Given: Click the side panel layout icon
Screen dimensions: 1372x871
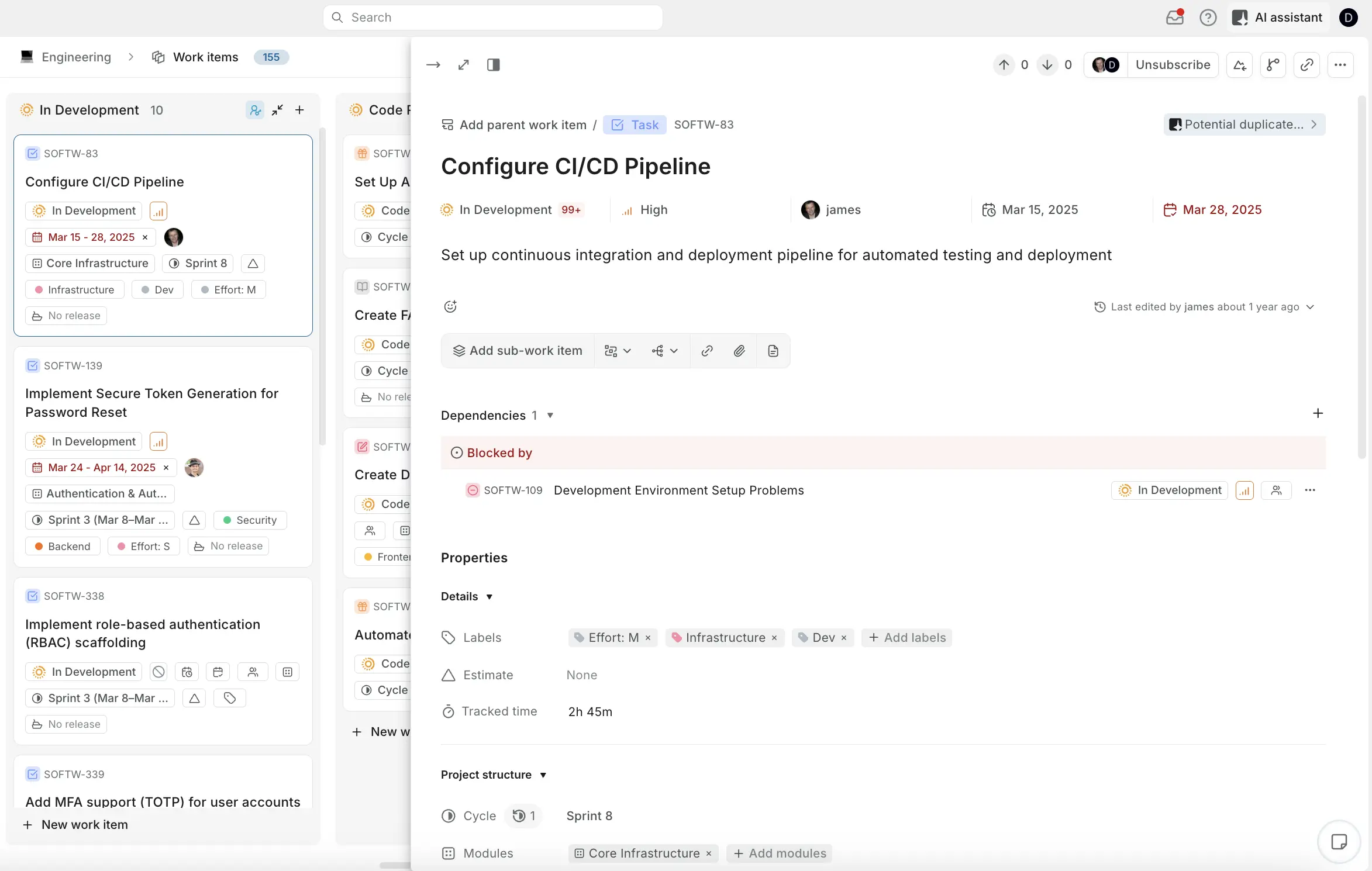Looking at the screenshot, I should pyautogui.click(x=493, y=65).
